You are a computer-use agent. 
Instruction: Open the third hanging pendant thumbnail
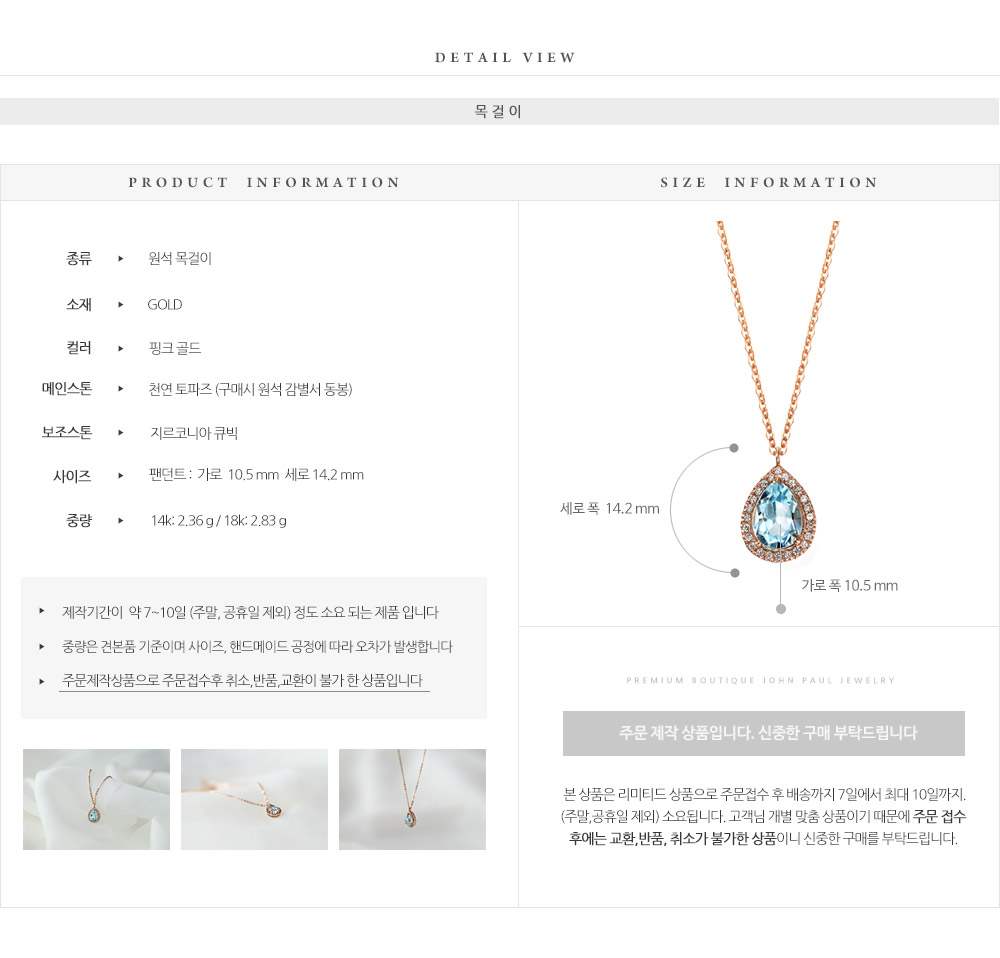[412, 799]
